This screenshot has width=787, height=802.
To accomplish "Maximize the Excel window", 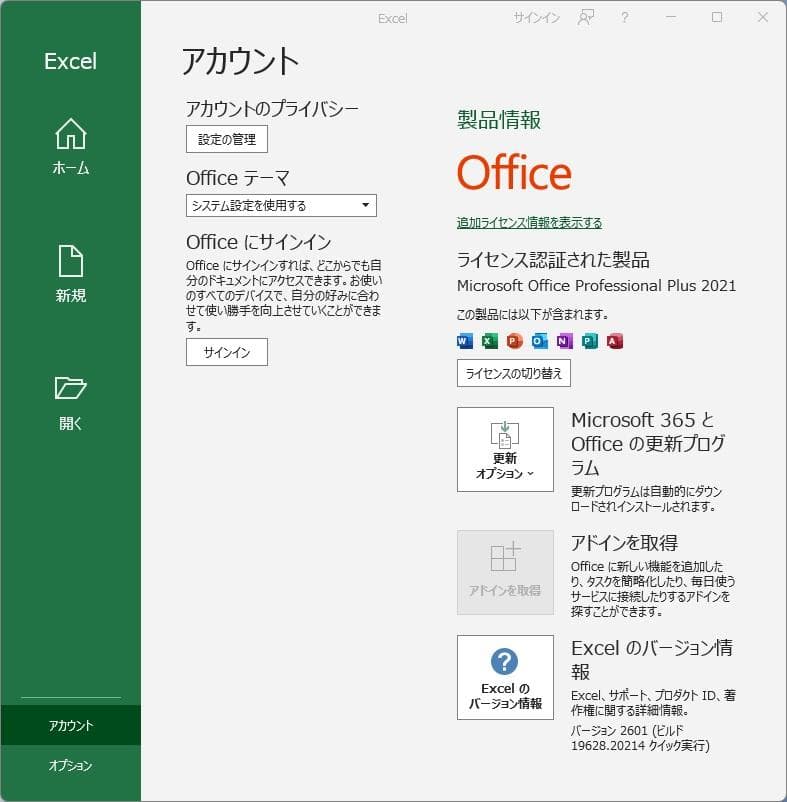I will (717, 17).
